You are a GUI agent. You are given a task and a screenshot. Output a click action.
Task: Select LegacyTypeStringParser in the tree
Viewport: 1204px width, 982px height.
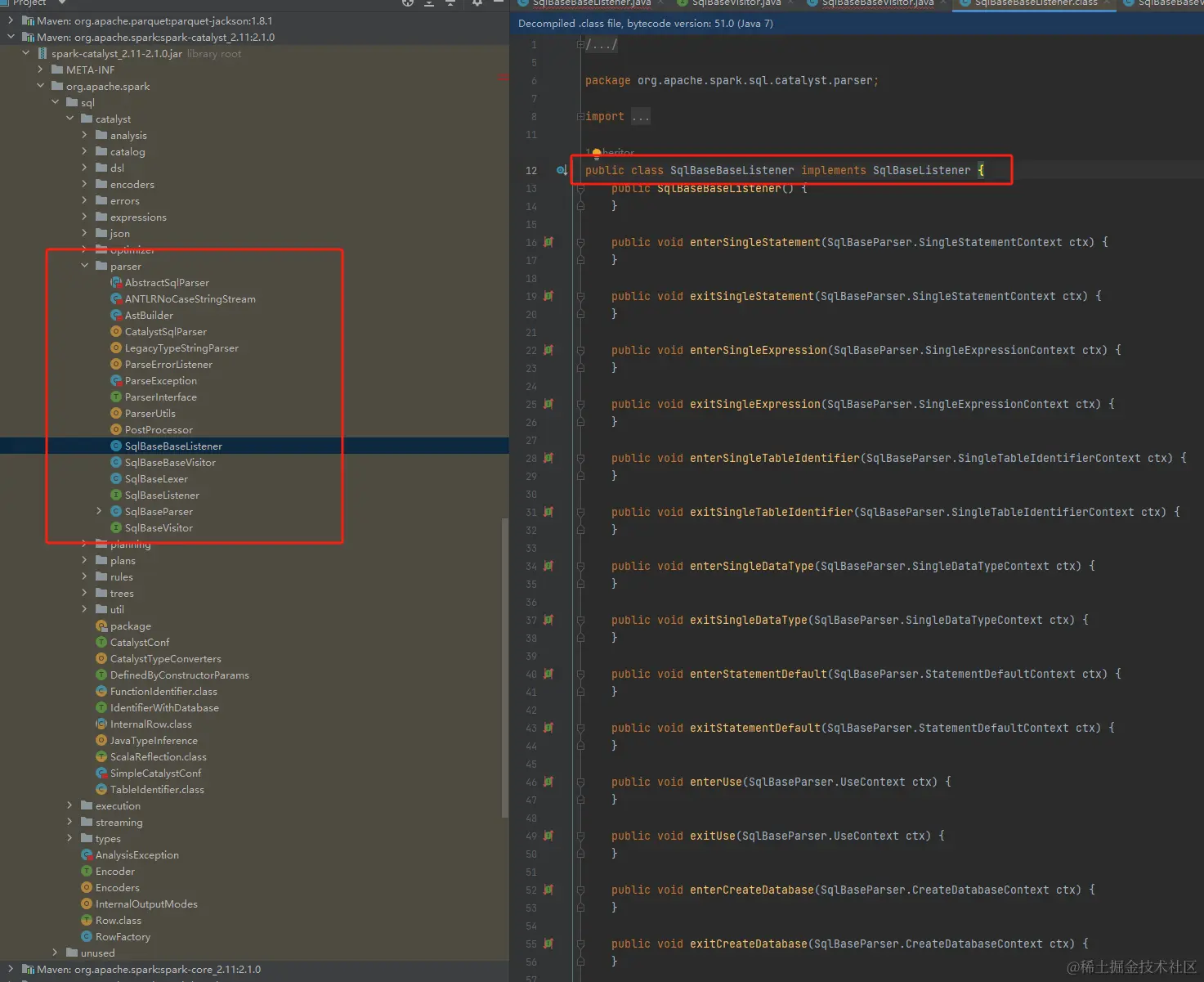(181, 348)
